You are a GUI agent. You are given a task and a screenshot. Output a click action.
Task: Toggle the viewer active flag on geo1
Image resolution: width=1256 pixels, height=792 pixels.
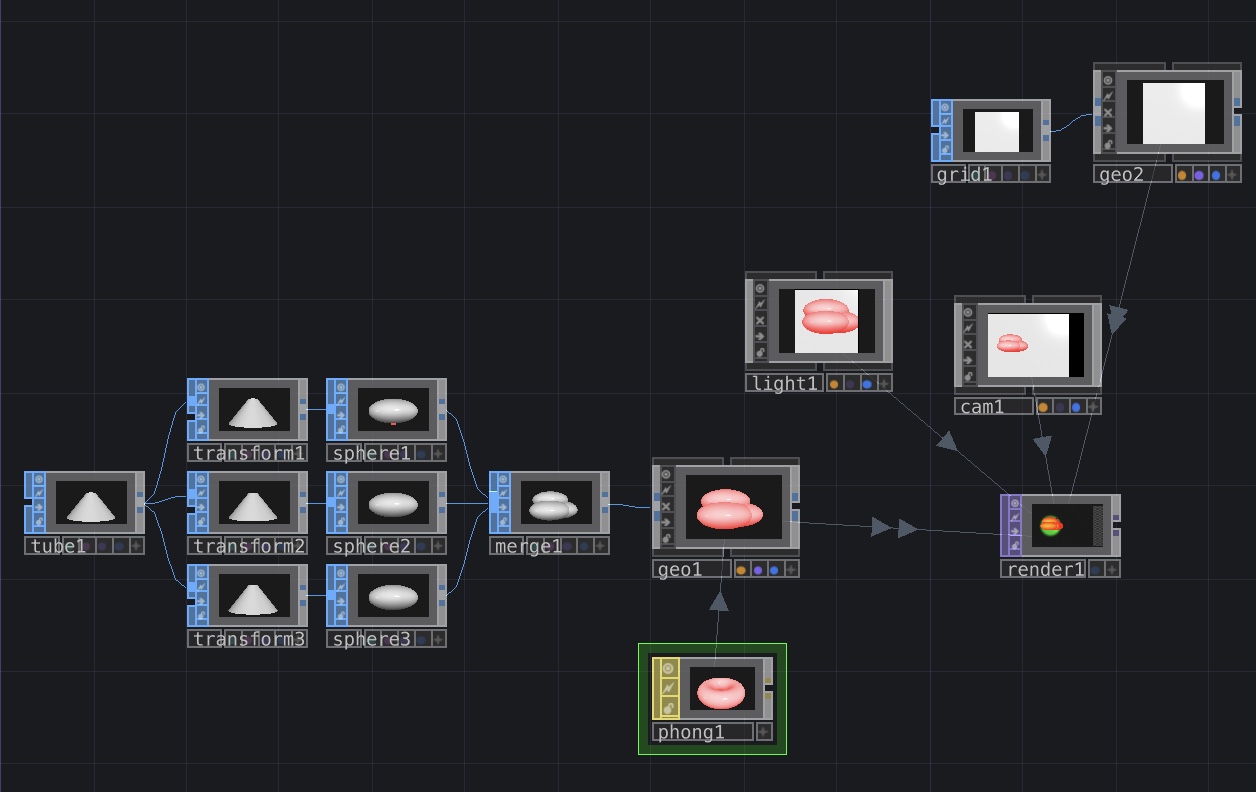coord(668,474)
